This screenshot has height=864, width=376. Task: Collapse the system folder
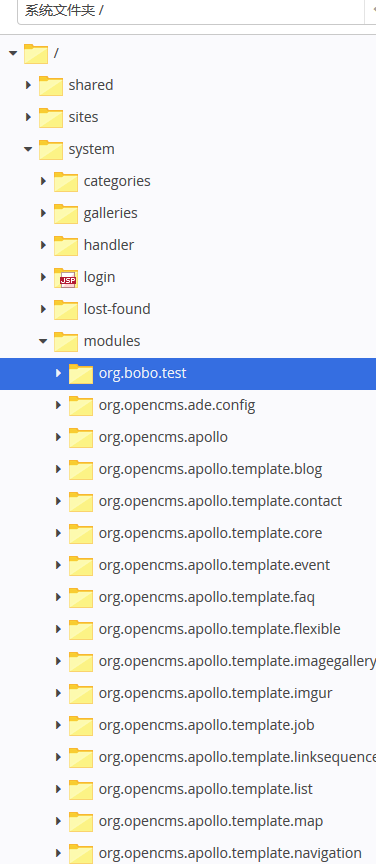(28, 149)
